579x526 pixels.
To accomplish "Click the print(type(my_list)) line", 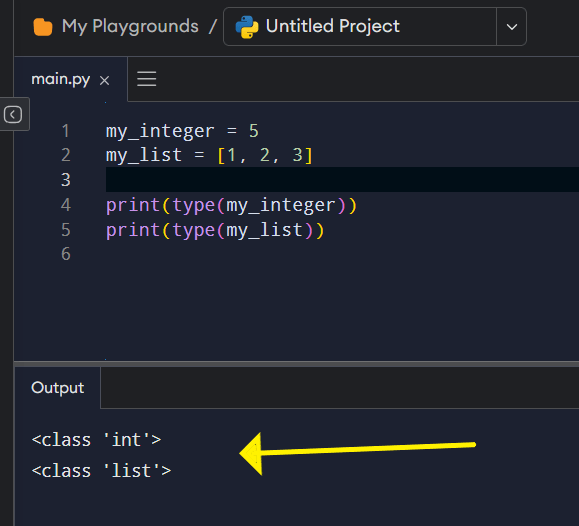I will (x=215, y=230).
